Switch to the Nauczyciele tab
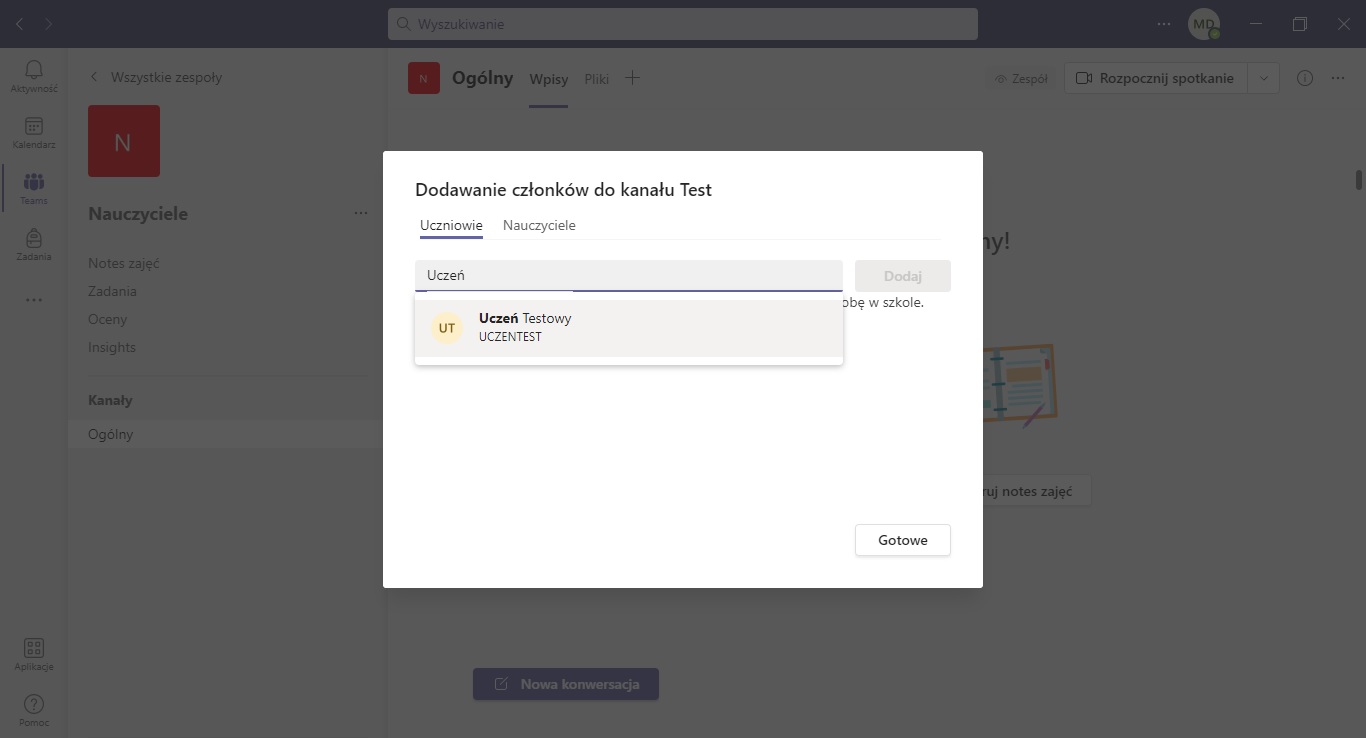This screenshot has width=1366, height=738. pos(539,225)
